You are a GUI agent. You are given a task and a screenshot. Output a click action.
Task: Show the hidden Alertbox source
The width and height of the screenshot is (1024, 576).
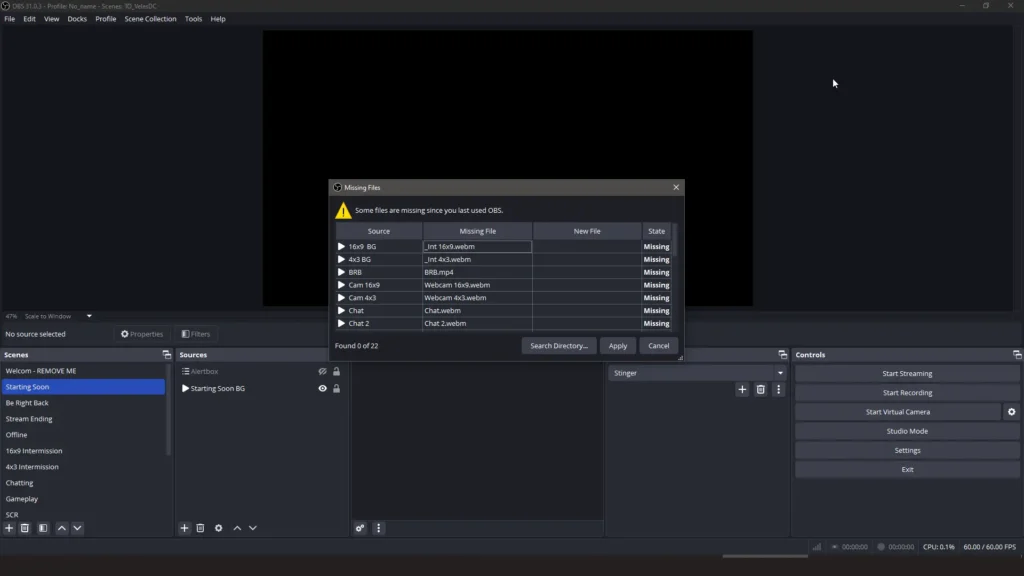click(322, 371)
